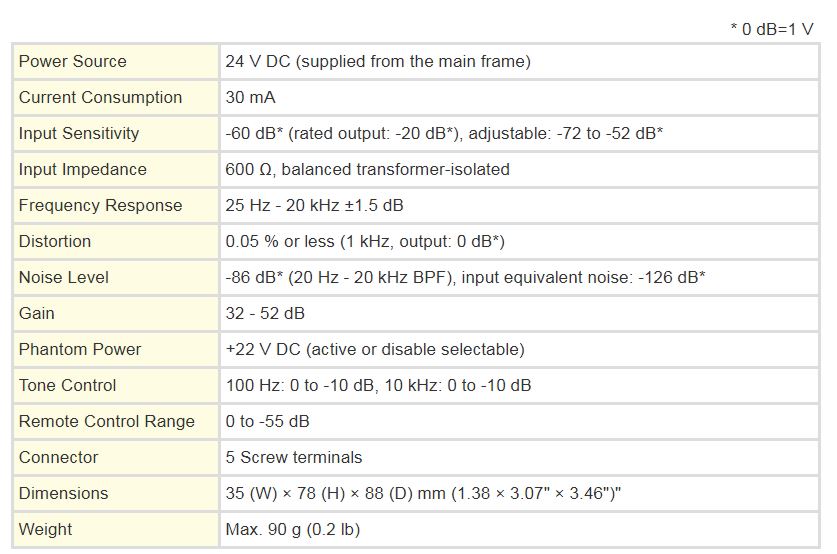This screenshot has height=554, width=837.
Task: Click the Tone Control label
Action: pos(67,385)
